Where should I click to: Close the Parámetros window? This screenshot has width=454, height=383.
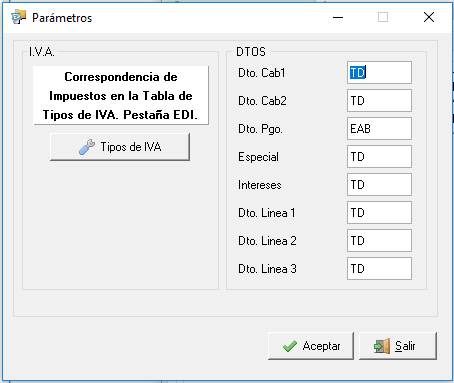(429, 17)
